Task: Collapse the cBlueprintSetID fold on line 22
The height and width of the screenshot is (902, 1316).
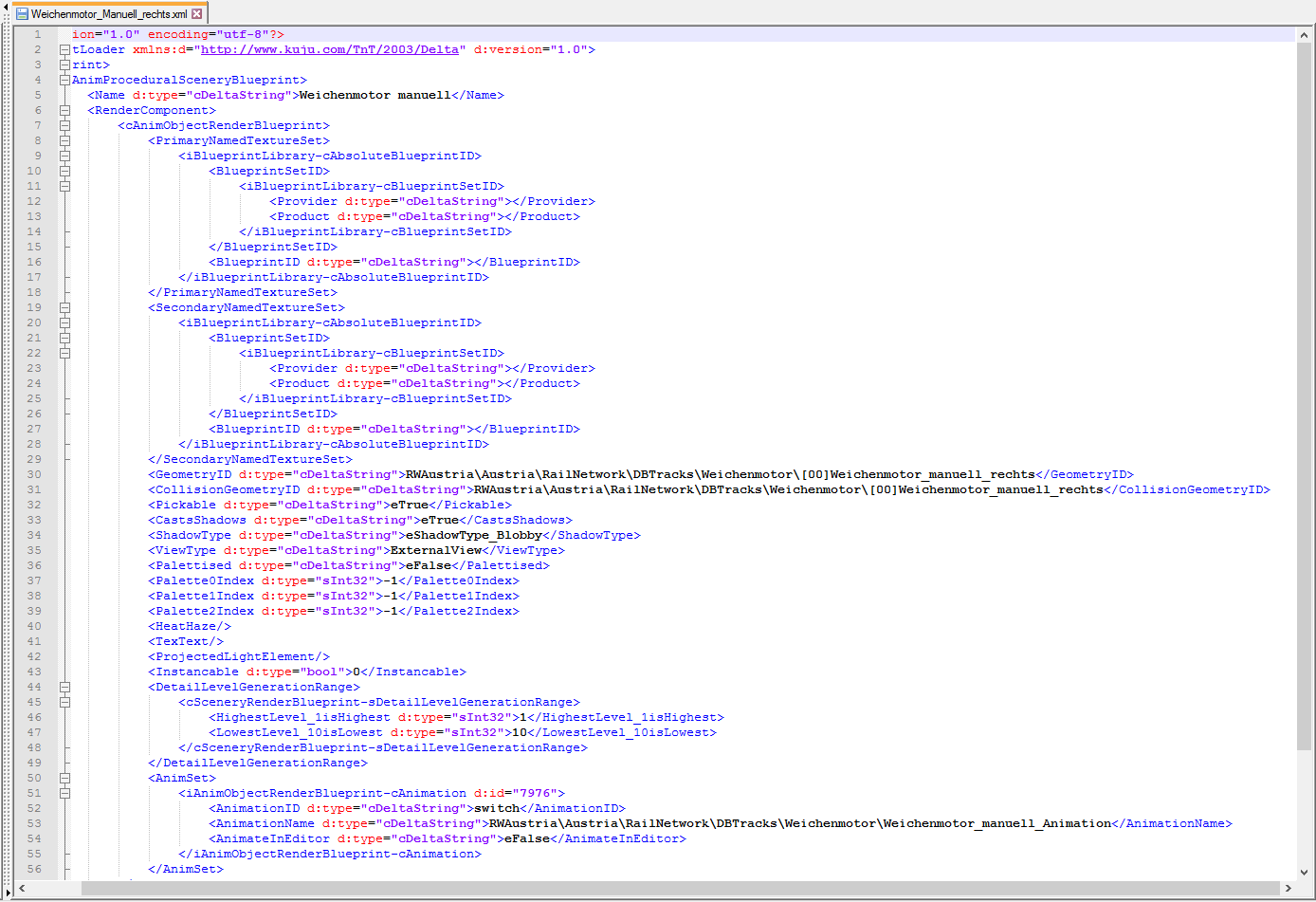Action: 64,353
